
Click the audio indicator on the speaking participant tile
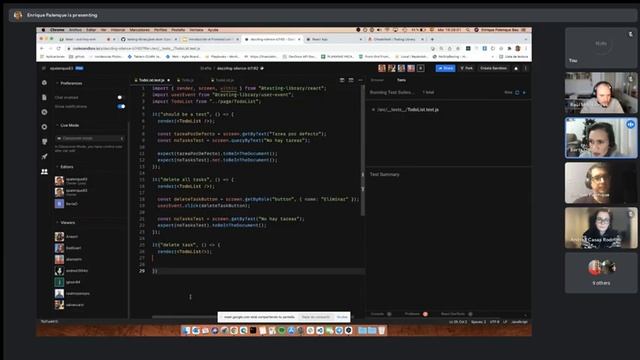click(x=631, y=124)
